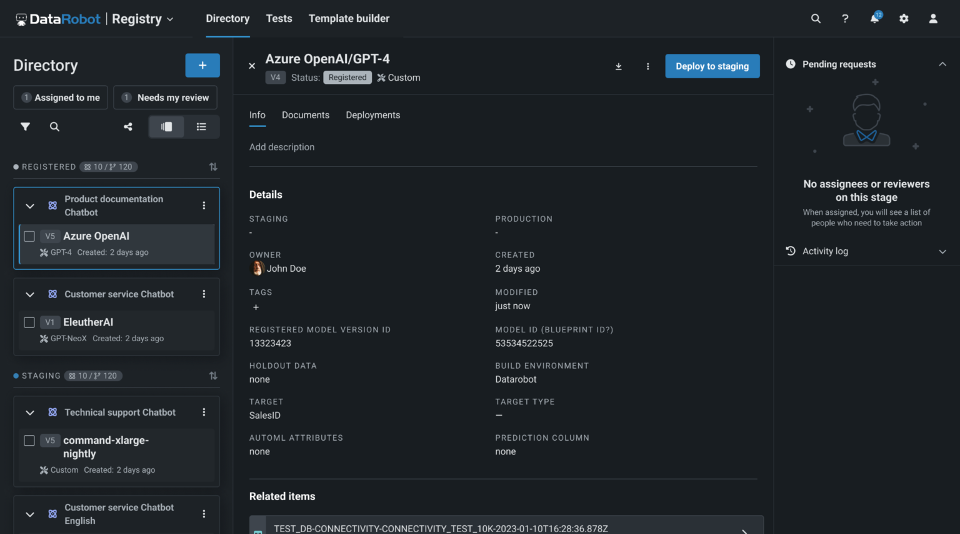960x534 pixels.
Task: Click the share icon in Directory toolbar
Action: [128, 127]
